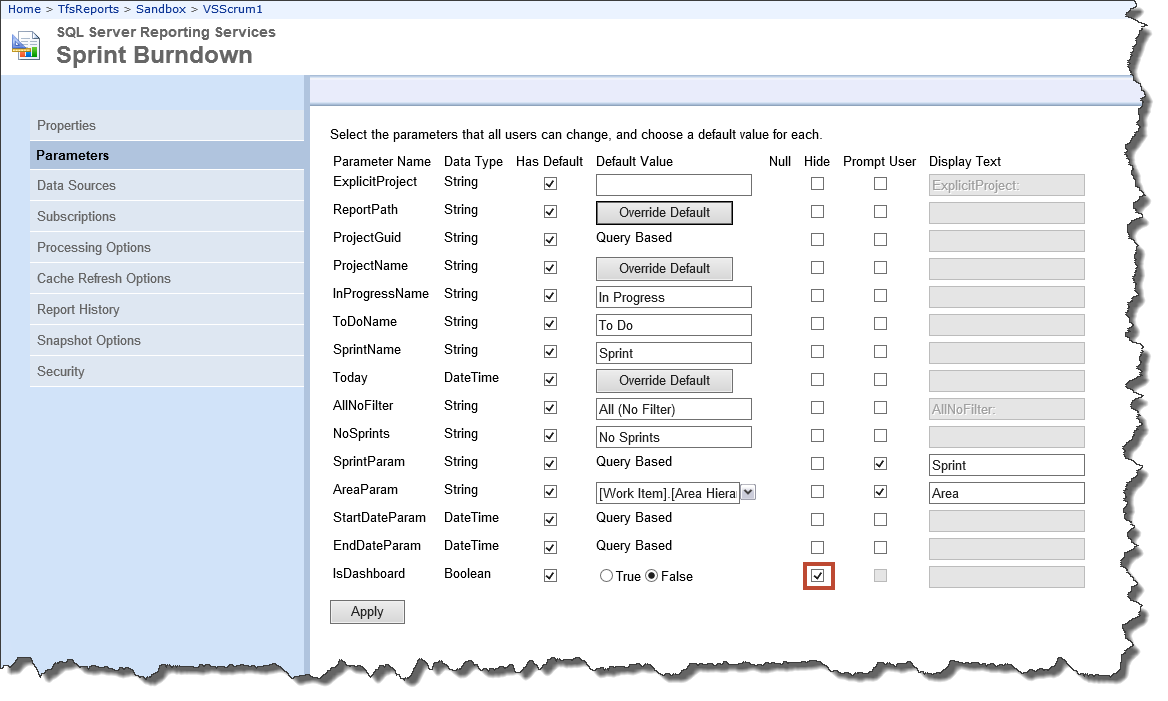Uncheck the Hide checkbox for IsDashboard
Image resolution: width=1168 pixels, height=701 pixels.
pos(818,577)
